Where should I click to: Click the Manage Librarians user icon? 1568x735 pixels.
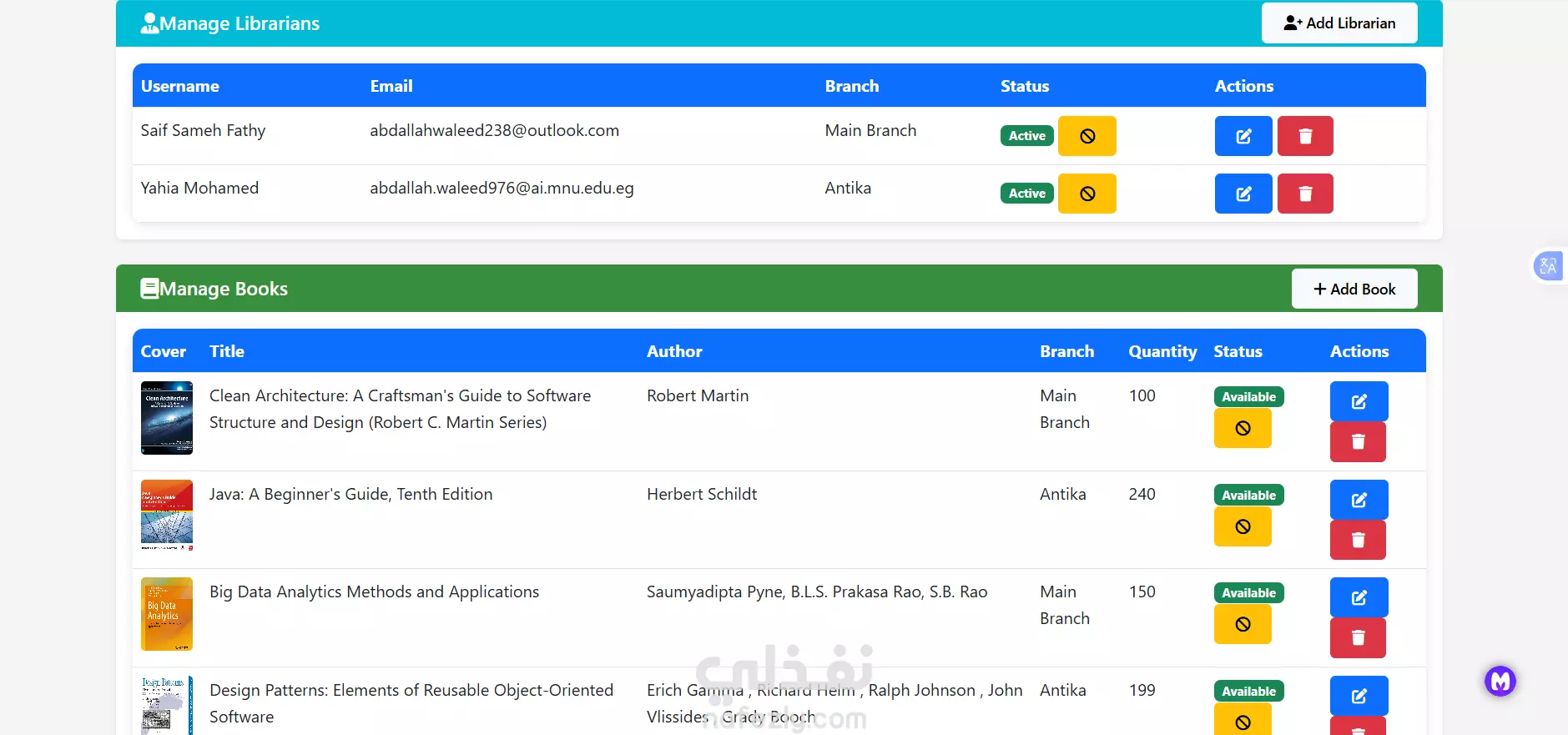point(149,23)
